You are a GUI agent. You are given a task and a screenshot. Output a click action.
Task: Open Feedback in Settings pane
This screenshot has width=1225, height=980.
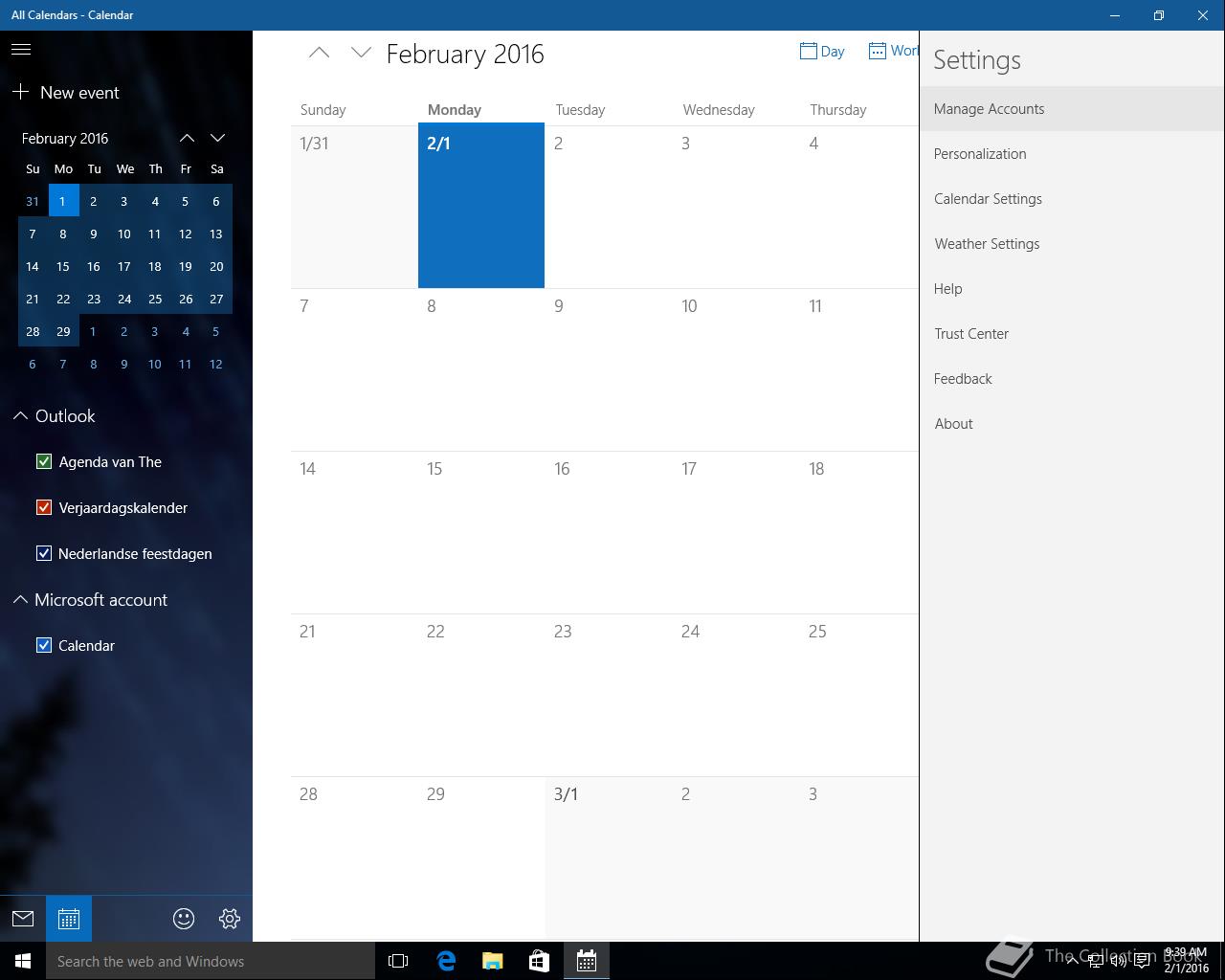click(1072, 379)
